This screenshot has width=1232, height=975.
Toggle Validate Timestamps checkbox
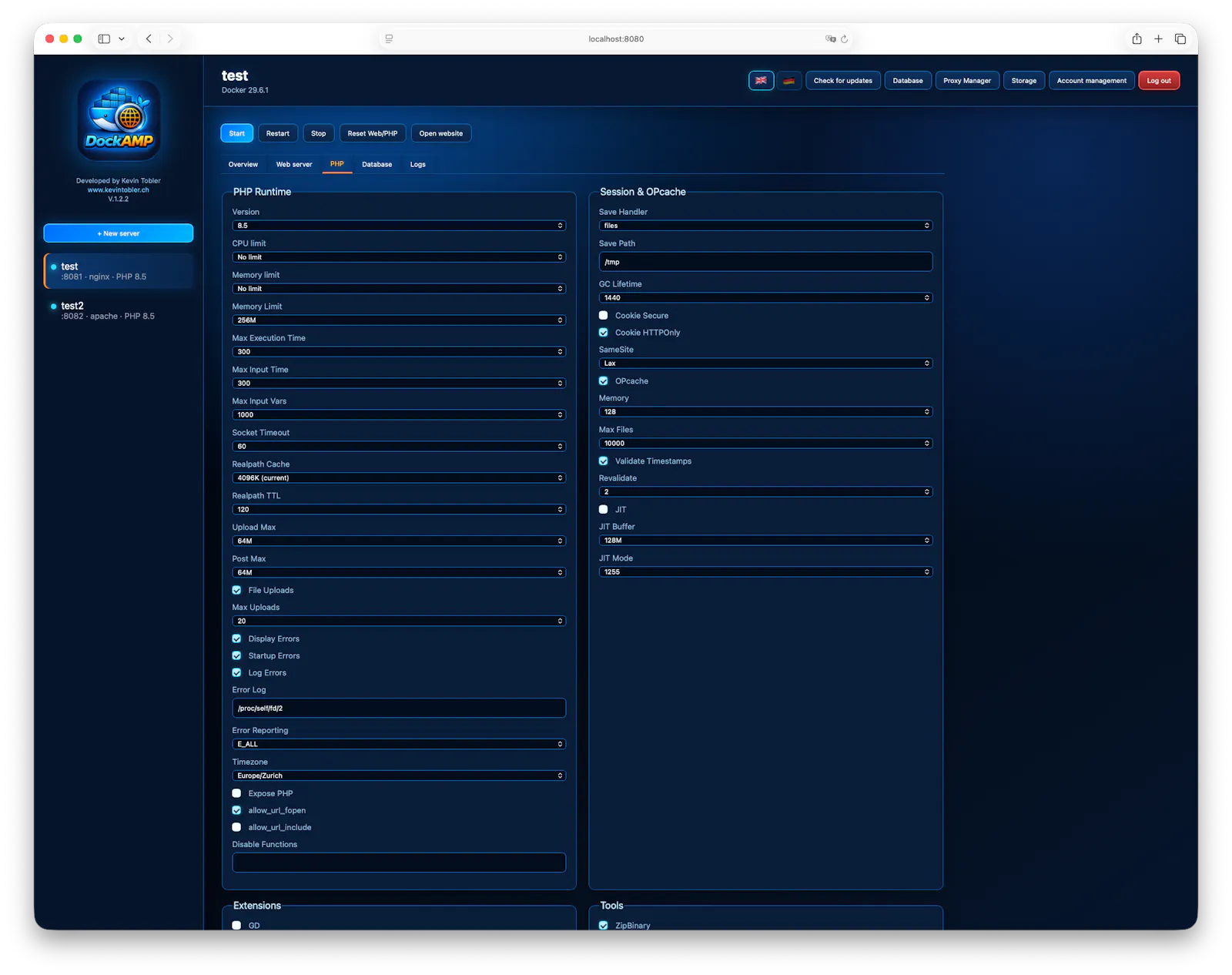pos(604,461)
